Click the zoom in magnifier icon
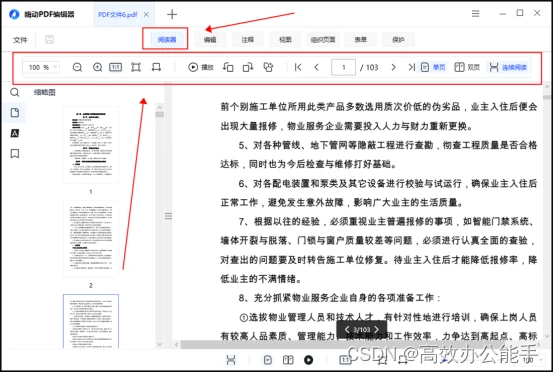Viewport: 554px width, 373px height. click(97, 67)
